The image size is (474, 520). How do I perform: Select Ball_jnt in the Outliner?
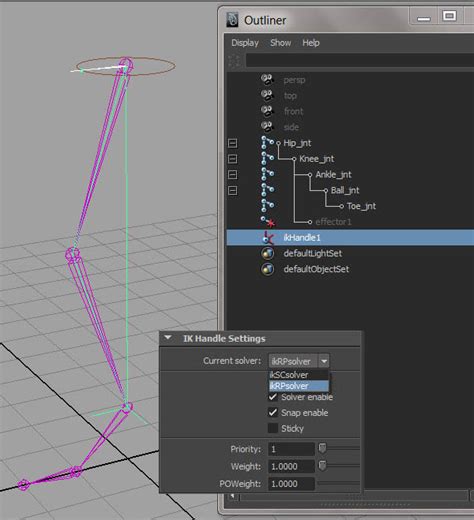(345, 190)
